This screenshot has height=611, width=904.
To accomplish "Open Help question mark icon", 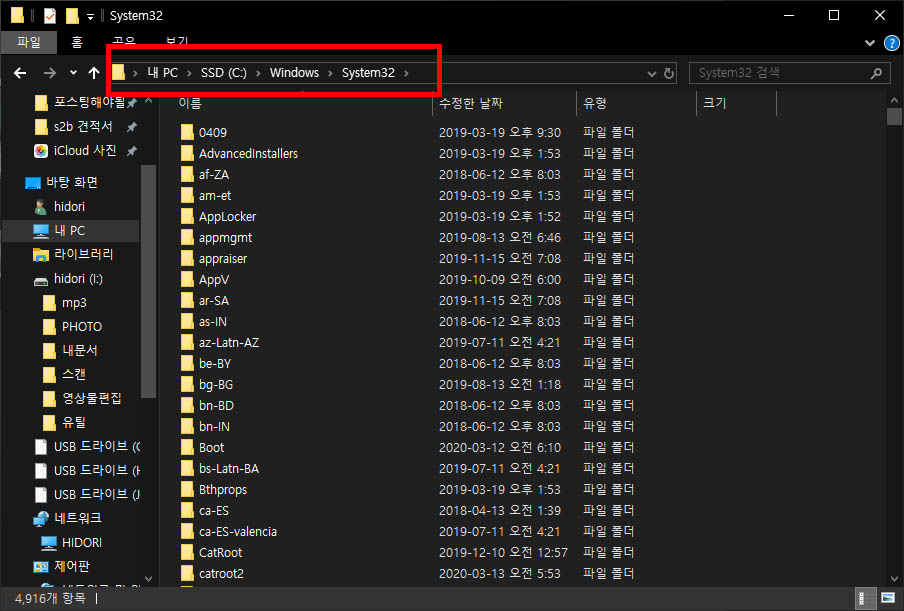I will click(891, 43).
